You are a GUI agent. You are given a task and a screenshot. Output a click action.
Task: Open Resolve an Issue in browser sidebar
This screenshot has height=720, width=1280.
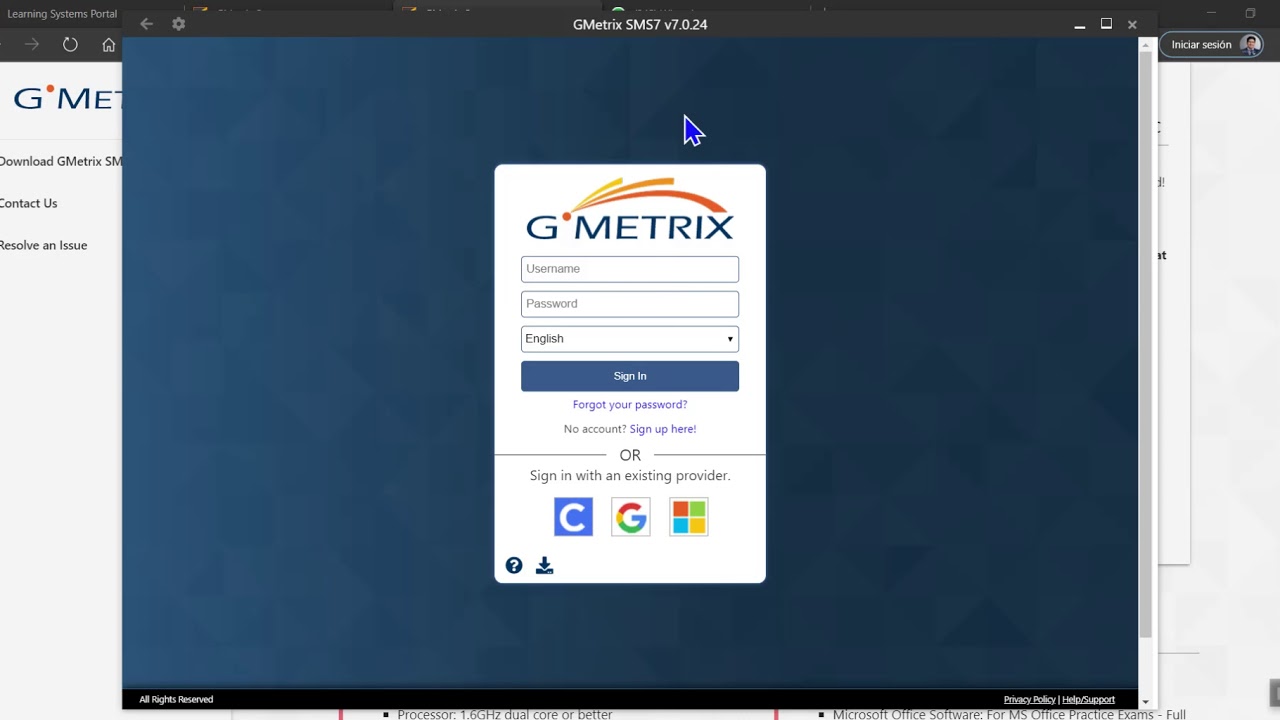44,245
